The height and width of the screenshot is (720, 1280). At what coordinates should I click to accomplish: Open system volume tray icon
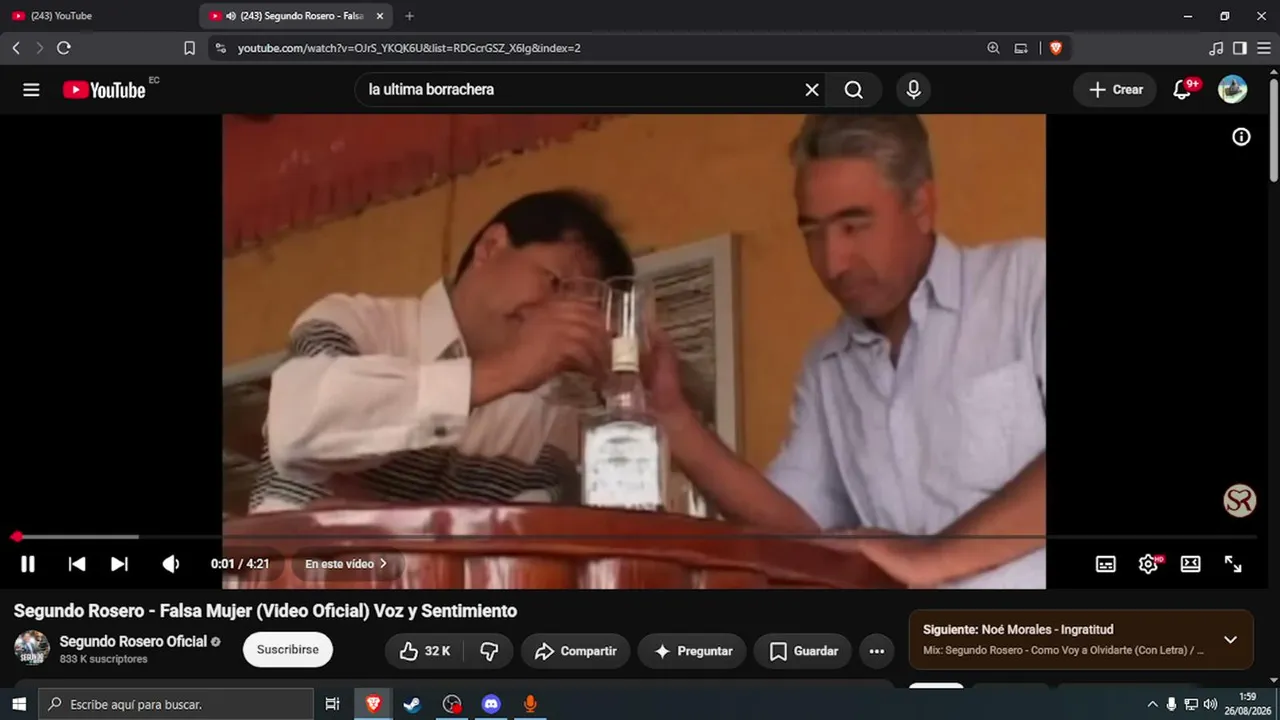pos(1210,704)
